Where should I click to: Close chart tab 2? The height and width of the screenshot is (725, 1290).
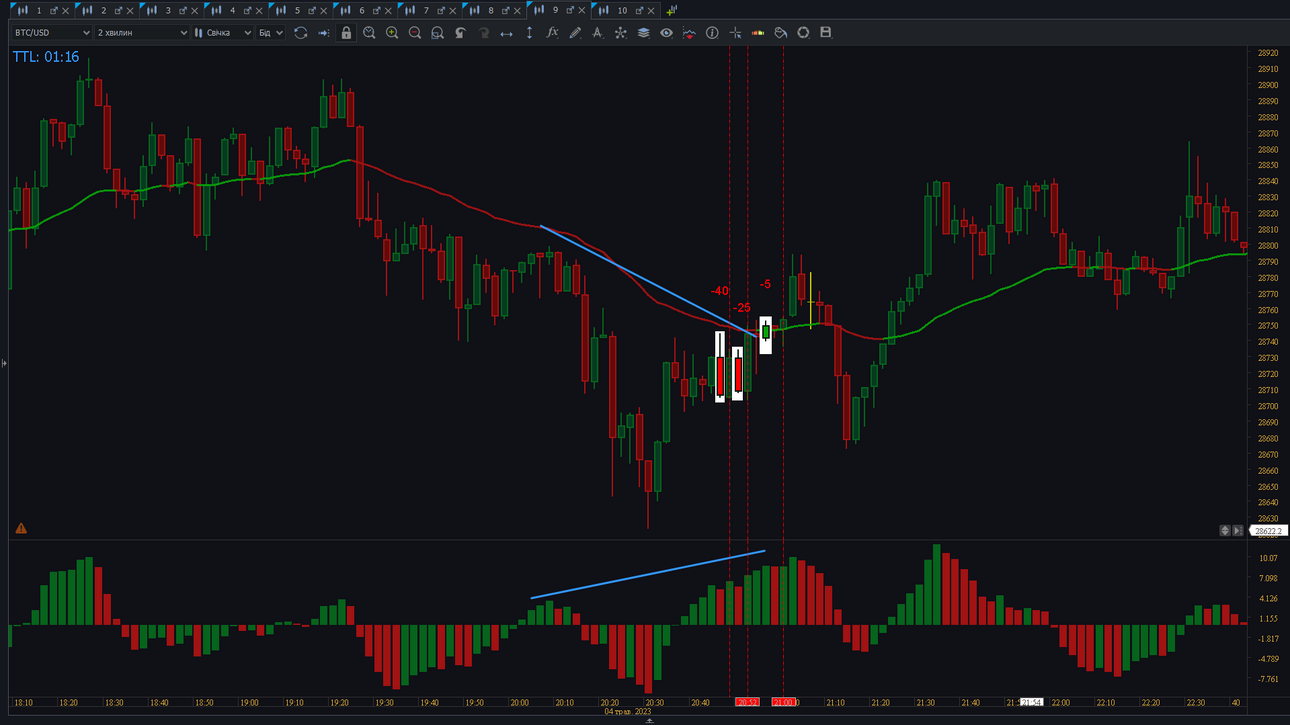tap(130, 11)
